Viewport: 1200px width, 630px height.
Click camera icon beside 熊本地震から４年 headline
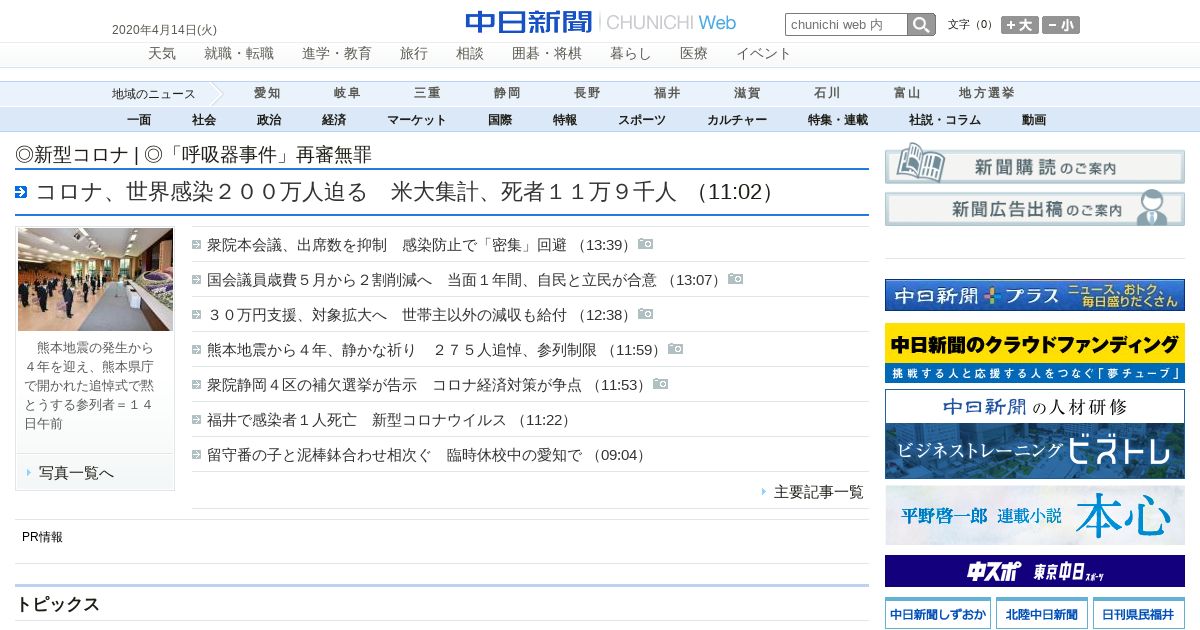676,349
